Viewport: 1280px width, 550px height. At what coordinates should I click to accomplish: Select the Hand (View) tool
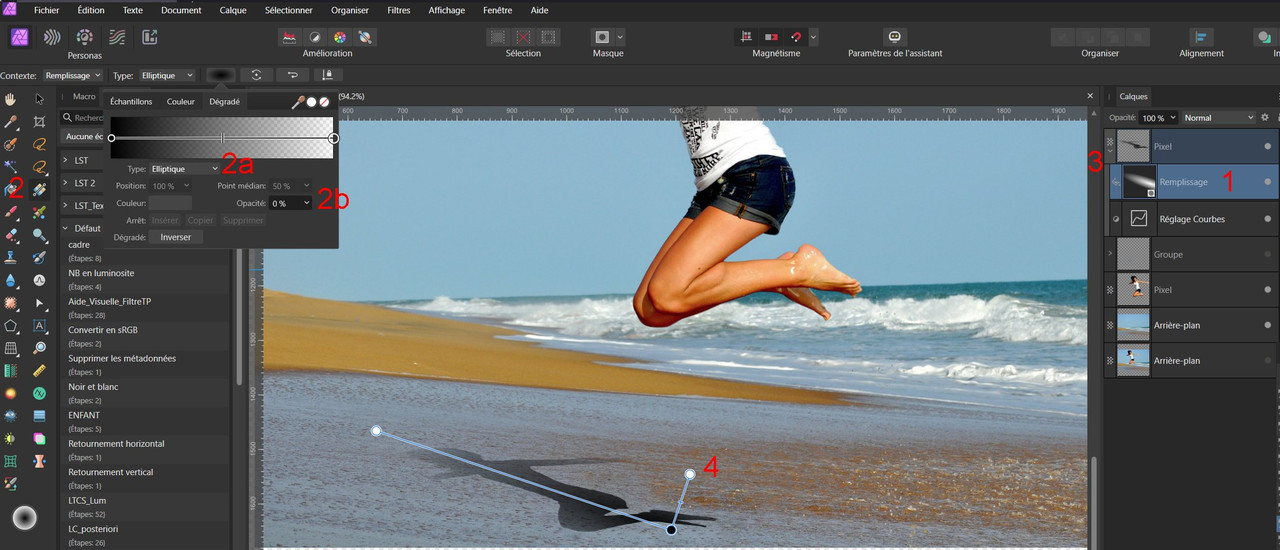[x=11, y=99]
